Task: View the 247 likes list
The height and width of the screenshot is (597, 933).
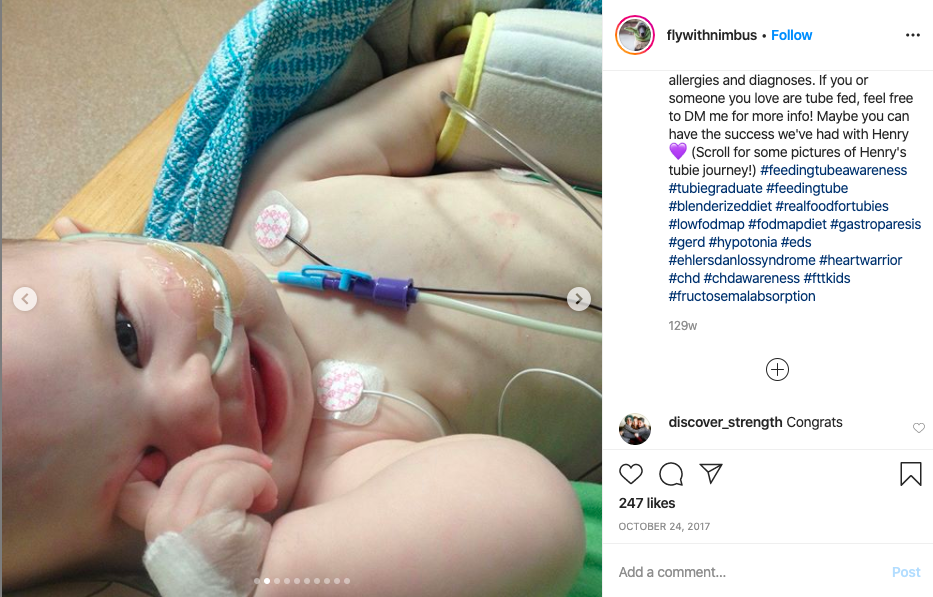Action: [647, 503]
